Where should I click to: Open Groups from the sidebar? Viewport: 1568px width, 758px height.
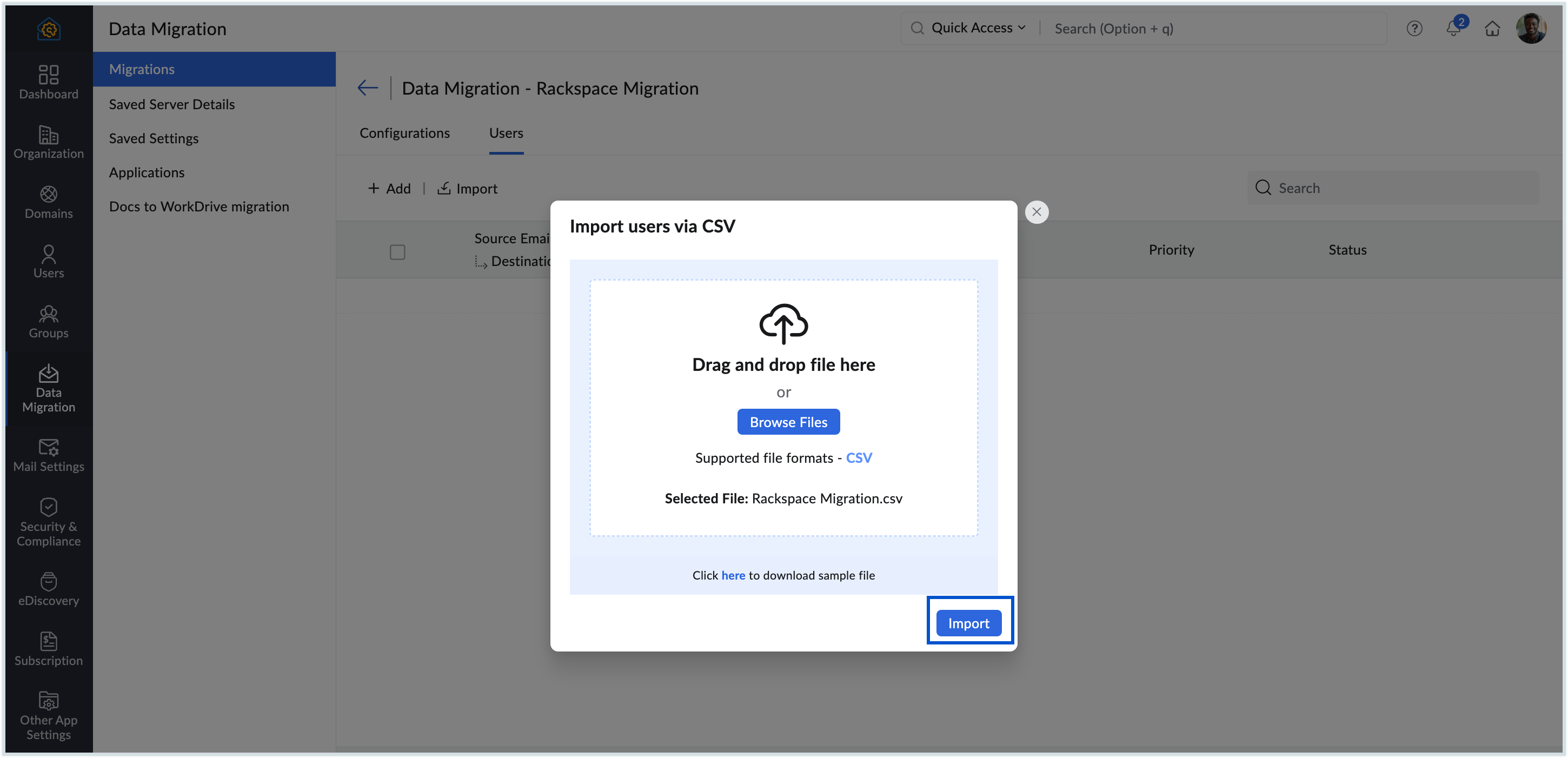[49, 322]
